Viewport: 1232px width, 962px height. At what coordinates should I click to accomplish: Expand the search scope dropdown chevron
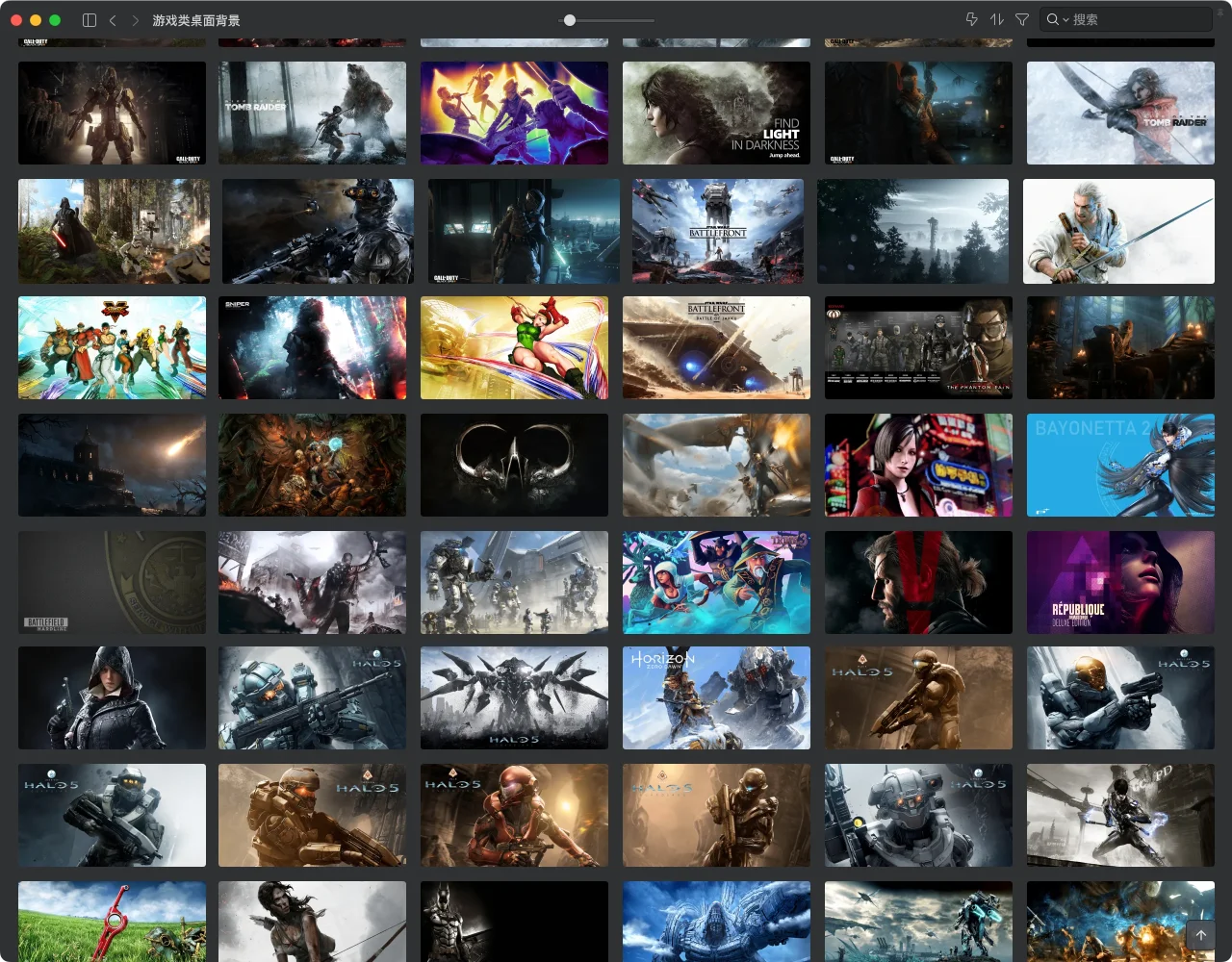[1066, 20]
